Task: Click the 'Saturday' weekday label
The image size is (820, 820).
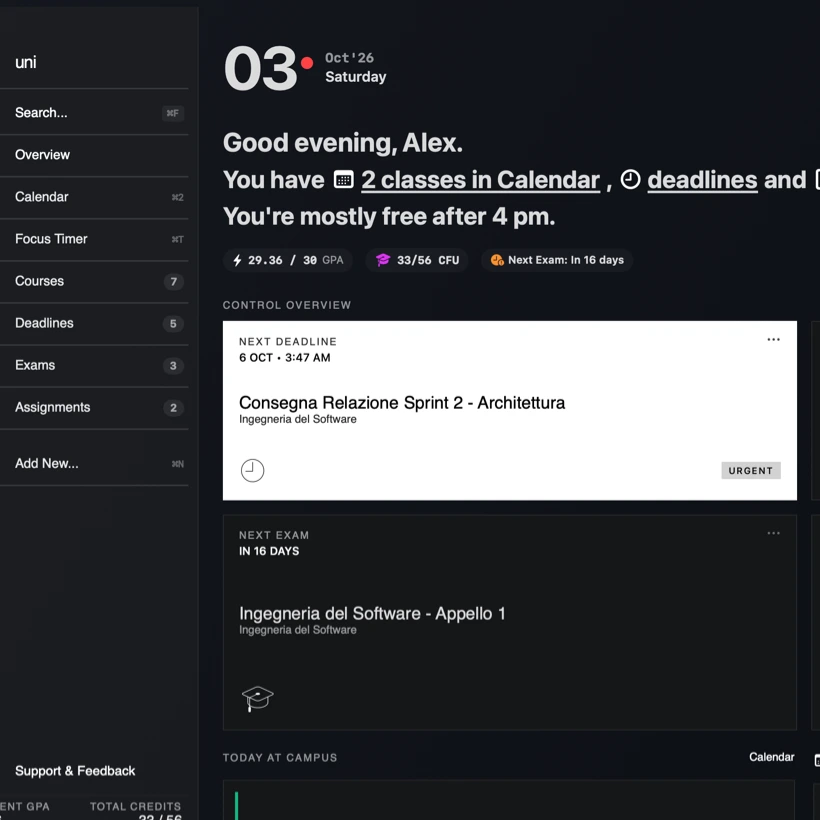Action: 356,77
